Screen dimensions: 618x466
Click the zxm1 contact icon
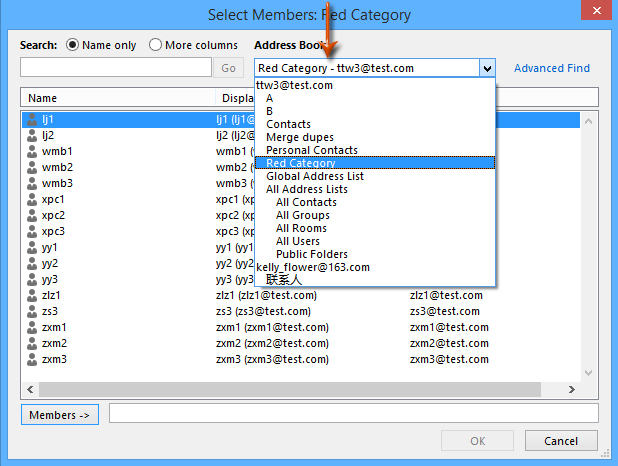pyautogui.click(x=32, y=328)
